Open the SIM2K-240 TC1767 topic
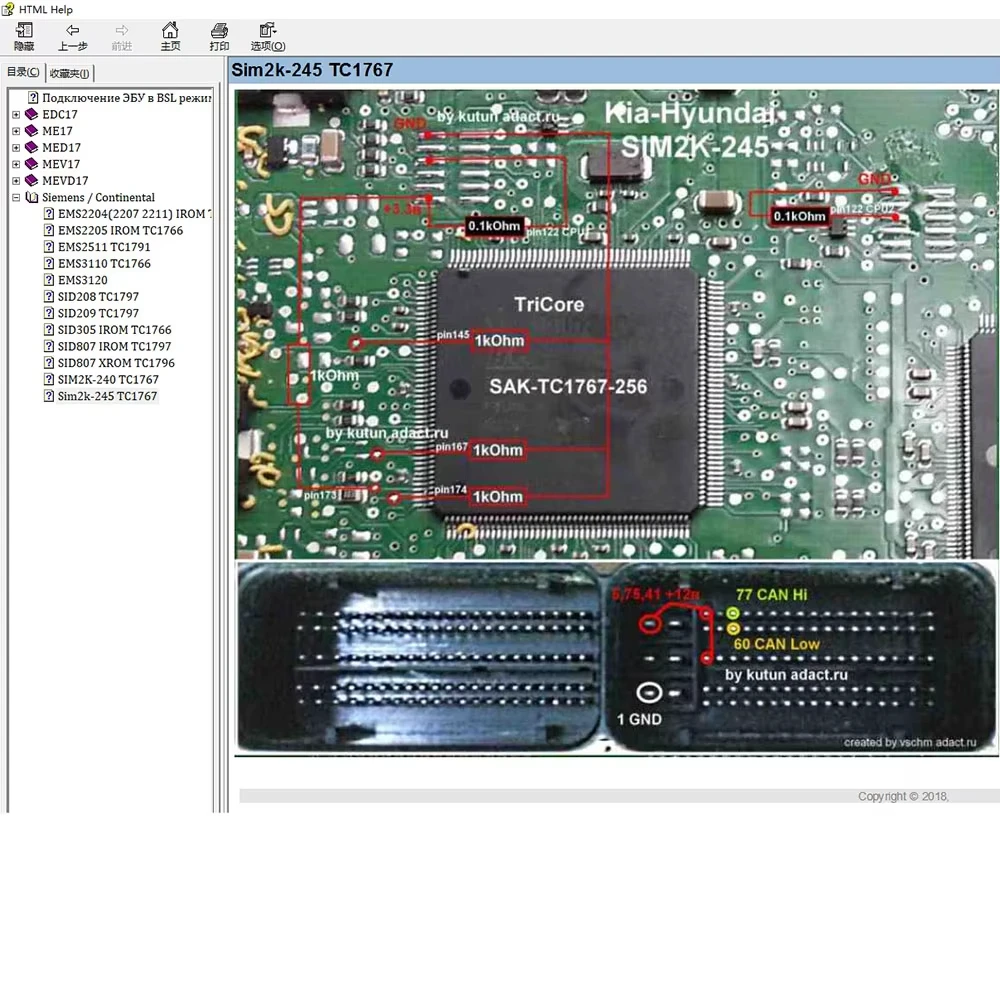The height and width of the screenshot is (1000, 1000). pos(108,380)
